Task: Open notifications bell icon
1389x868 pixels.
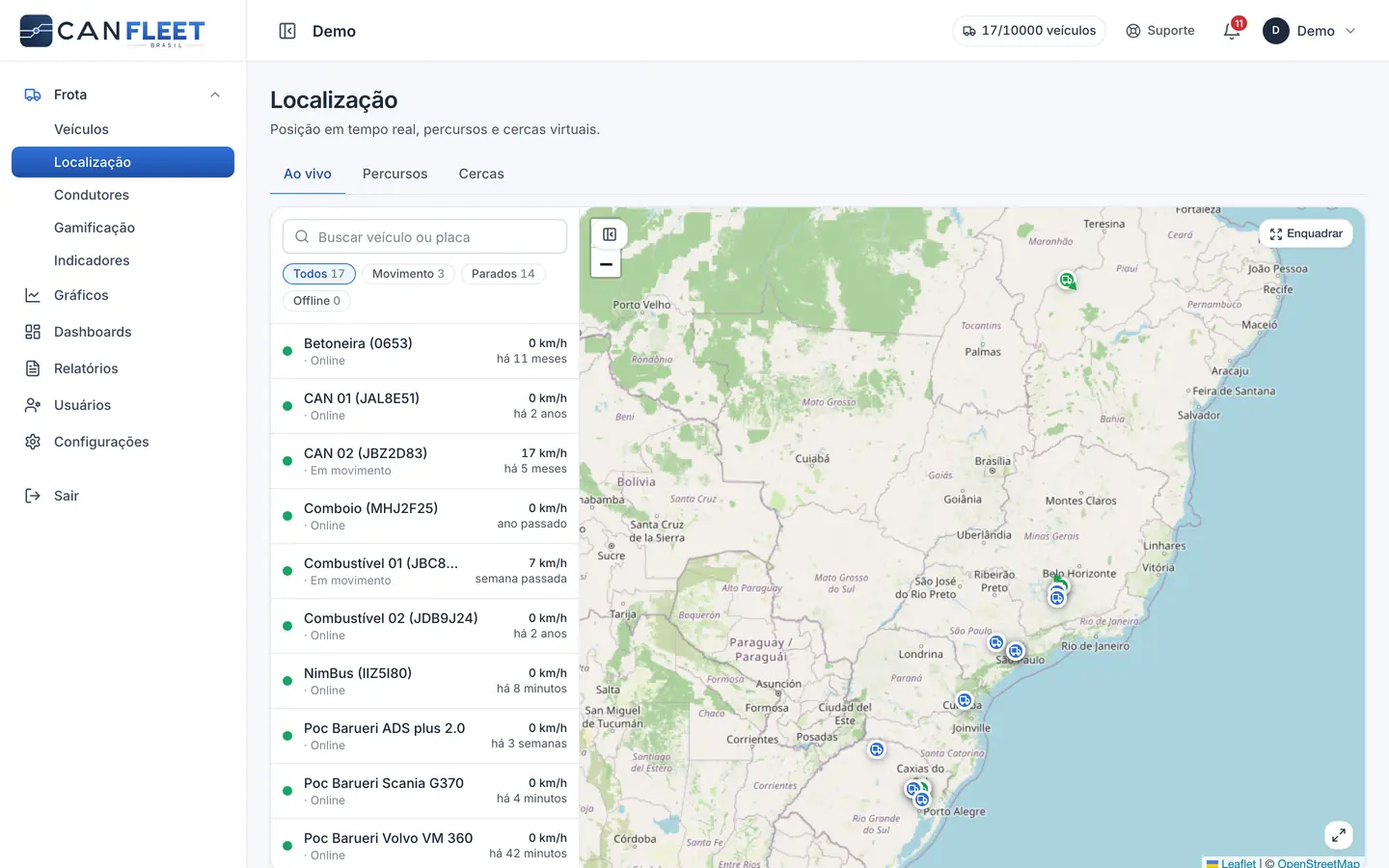Action: 1232,31
